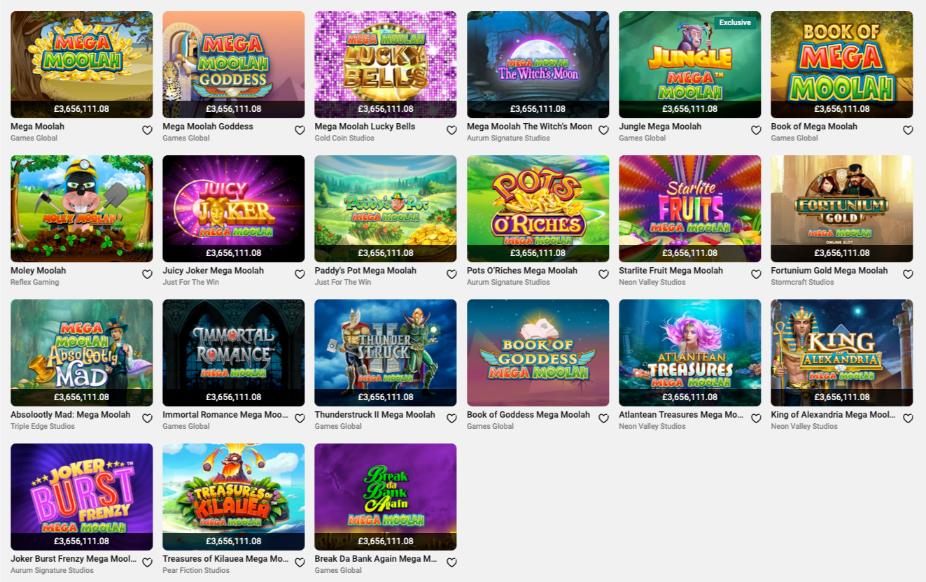The image size is (926, 582).
Task: Click the Starlite Fruit Mega Moolah title
Action: click(x=670, y=270)
